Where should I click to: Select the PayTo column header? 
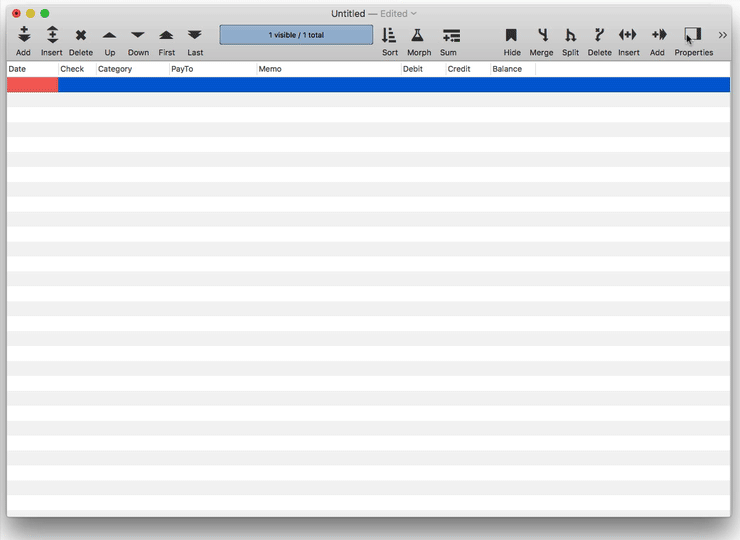click(213, 69)
